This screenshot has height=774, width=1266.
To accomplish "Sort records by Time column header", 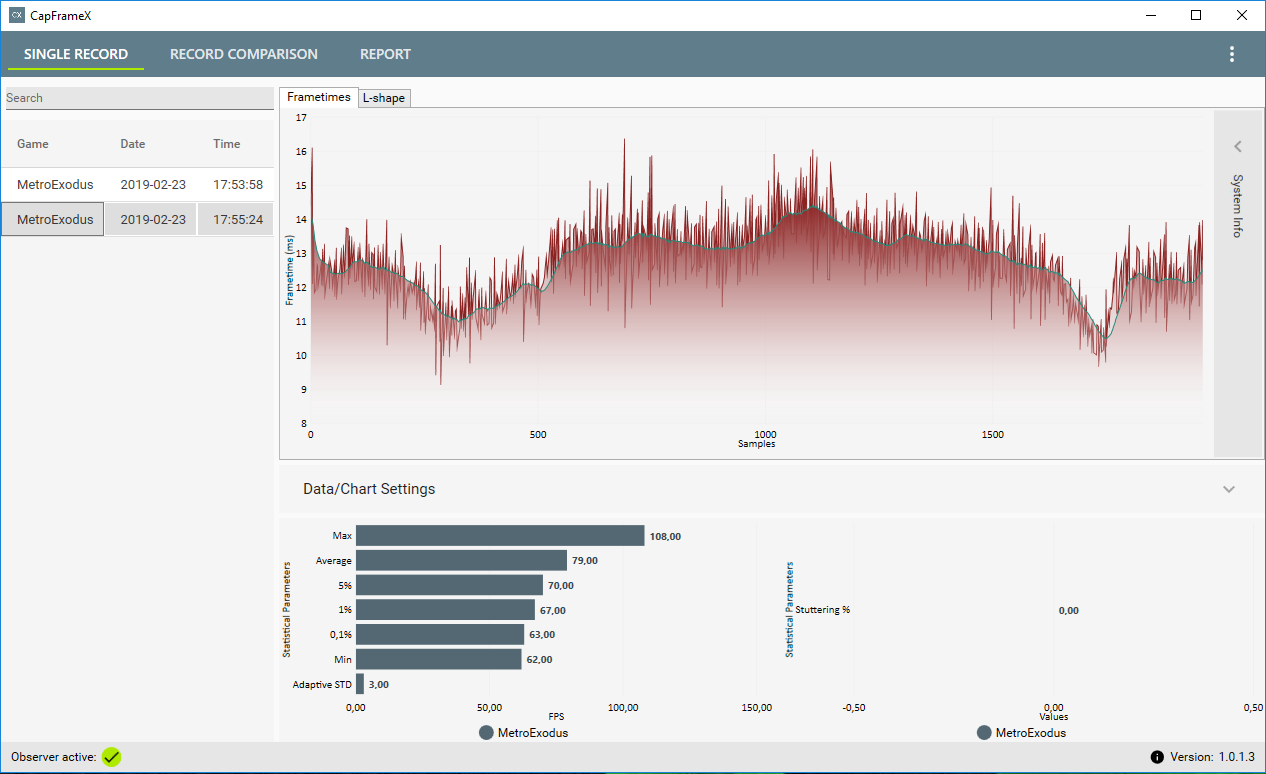I will (x=227, y=144).
